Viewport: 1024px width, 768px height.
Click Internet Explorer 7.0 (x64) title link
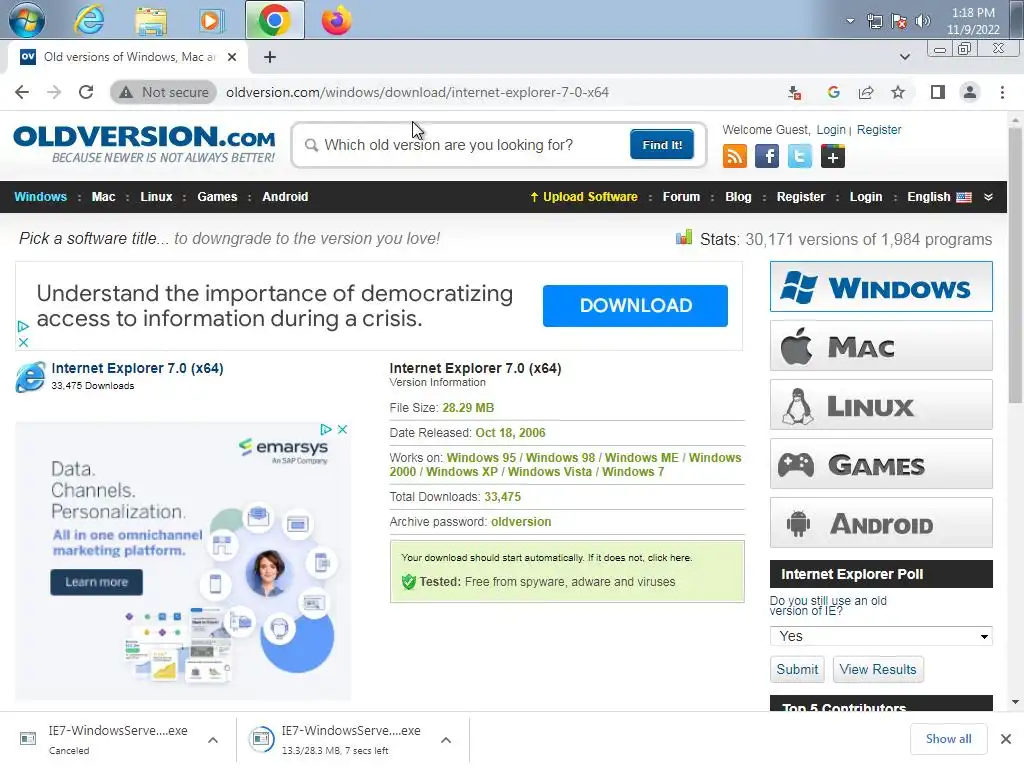[x=137, y=368]
